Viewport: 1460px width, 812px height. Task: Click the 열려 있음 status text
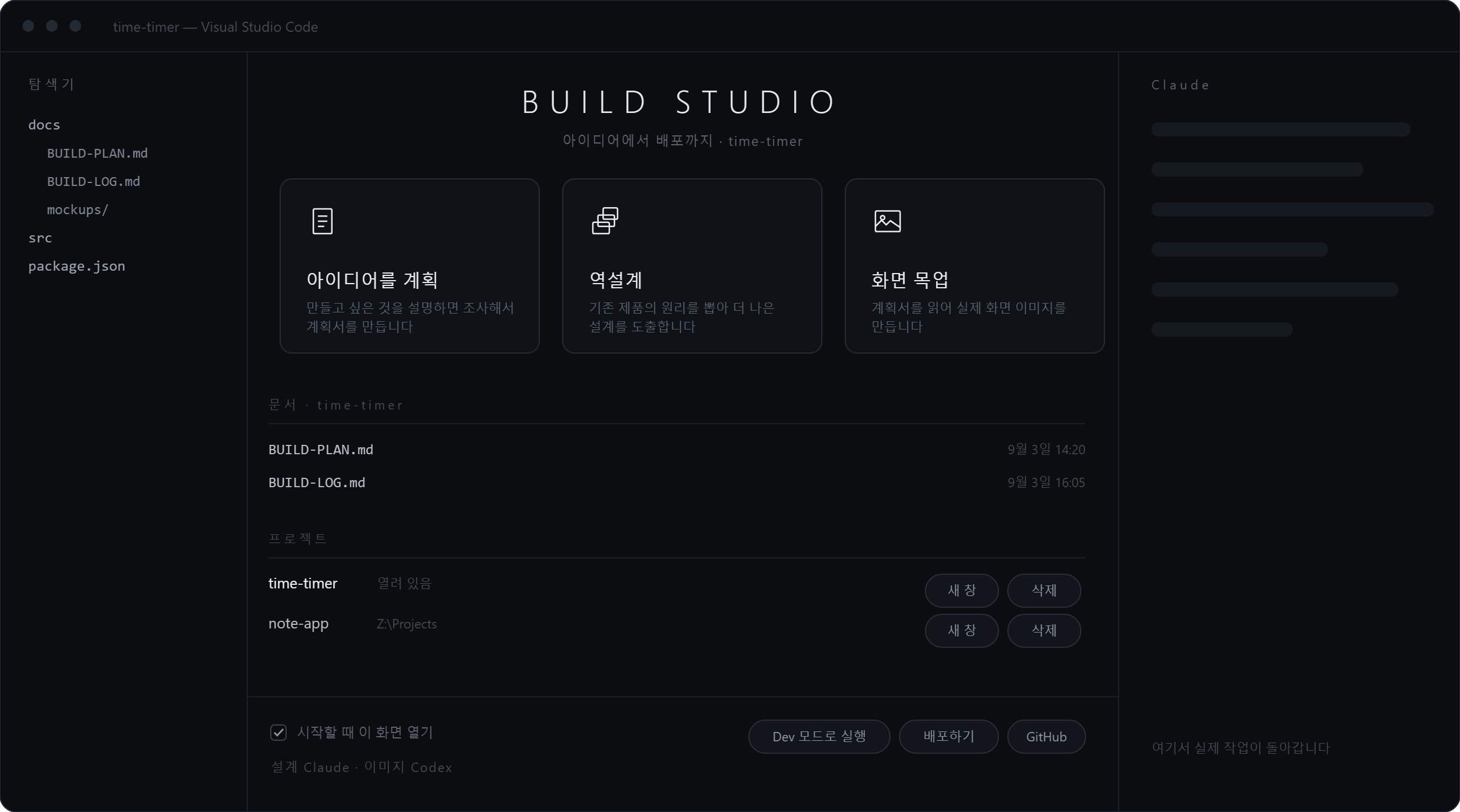[404, 584]
